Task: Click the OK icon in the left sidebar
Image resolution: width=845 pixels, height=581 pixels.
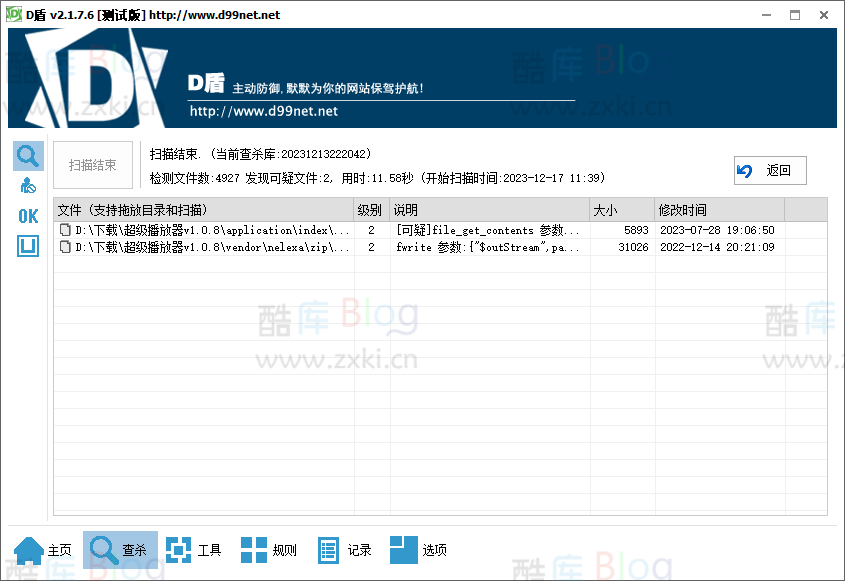Action: (27, 216)
